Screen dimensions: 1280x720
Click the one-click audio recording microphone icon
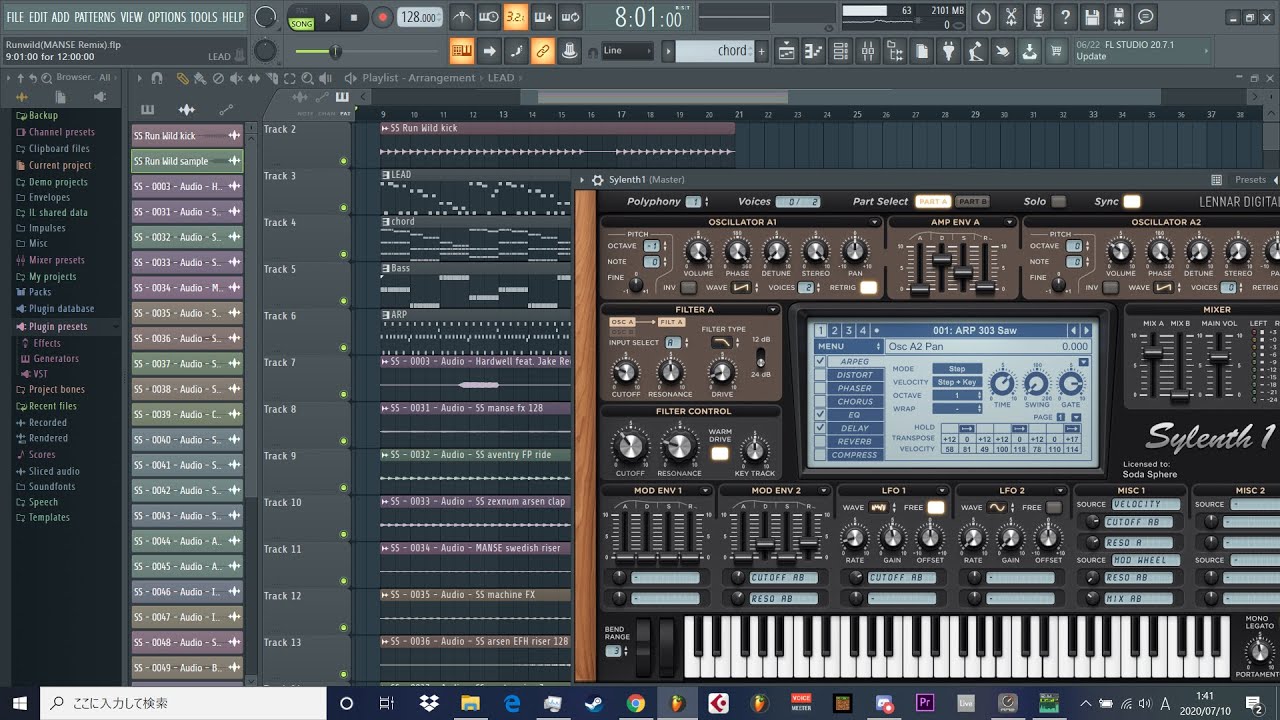[1038, 17]
